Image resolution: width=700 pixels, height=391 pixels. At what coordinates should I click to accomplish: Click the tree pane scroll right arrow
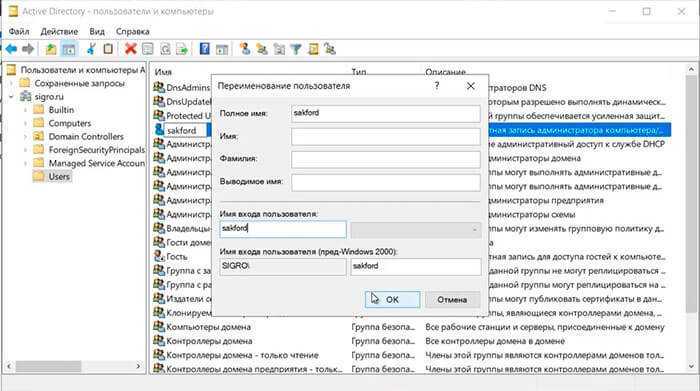138,366
